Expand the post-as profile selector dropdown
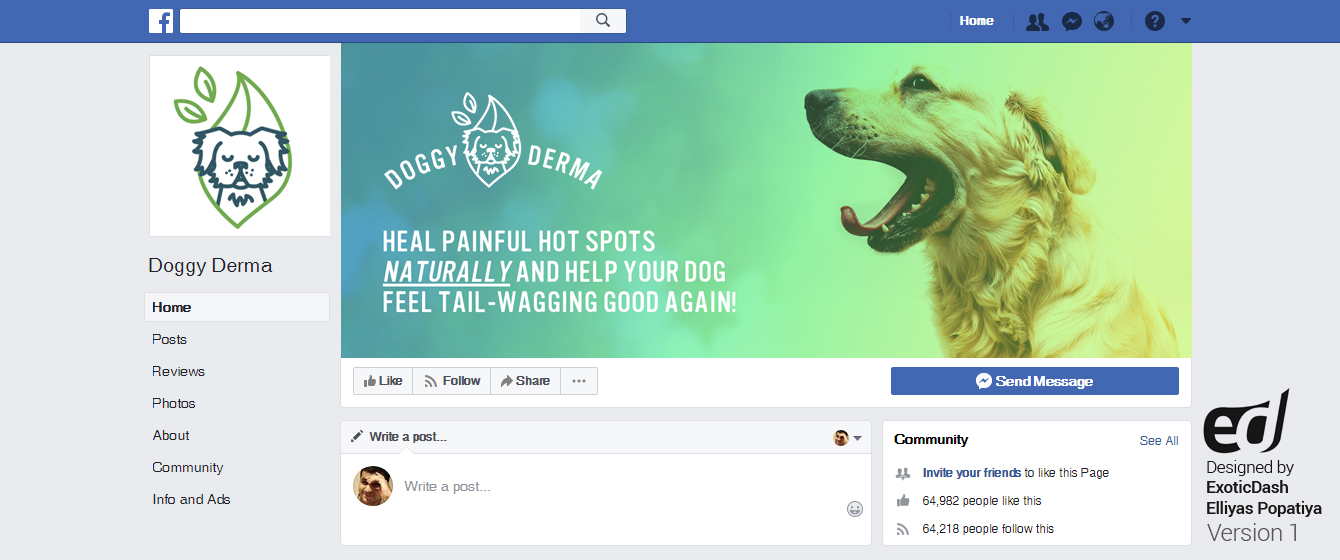 [x=848, y=437]
